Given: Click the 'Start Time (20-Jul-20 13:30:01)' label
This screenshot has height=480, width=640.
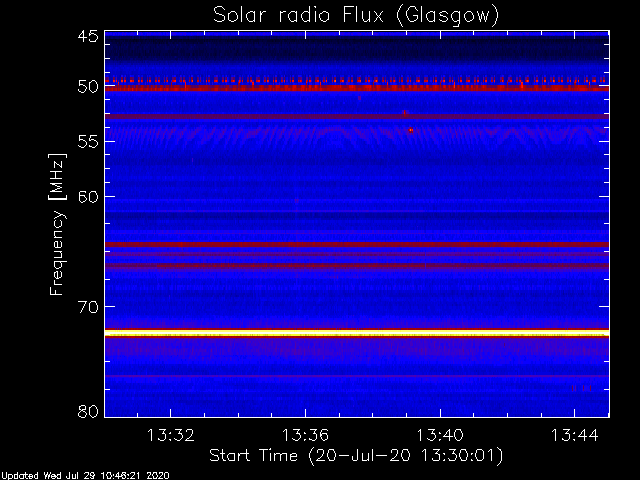Looking at the screenshot, I should point(356,456).
